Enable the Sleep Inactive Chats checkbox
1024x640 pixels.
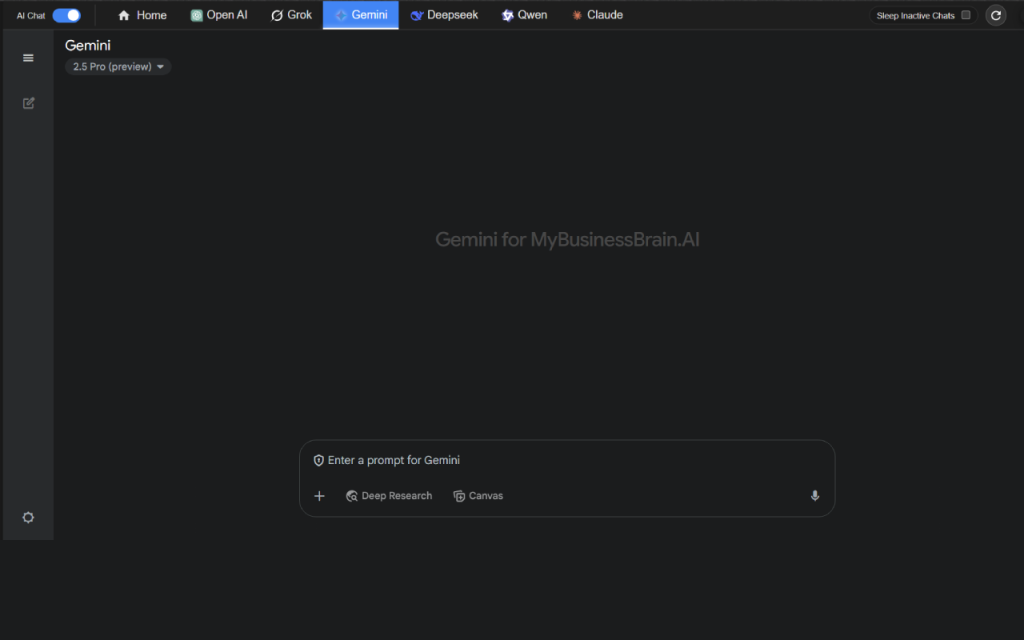[x=966, y=15]
